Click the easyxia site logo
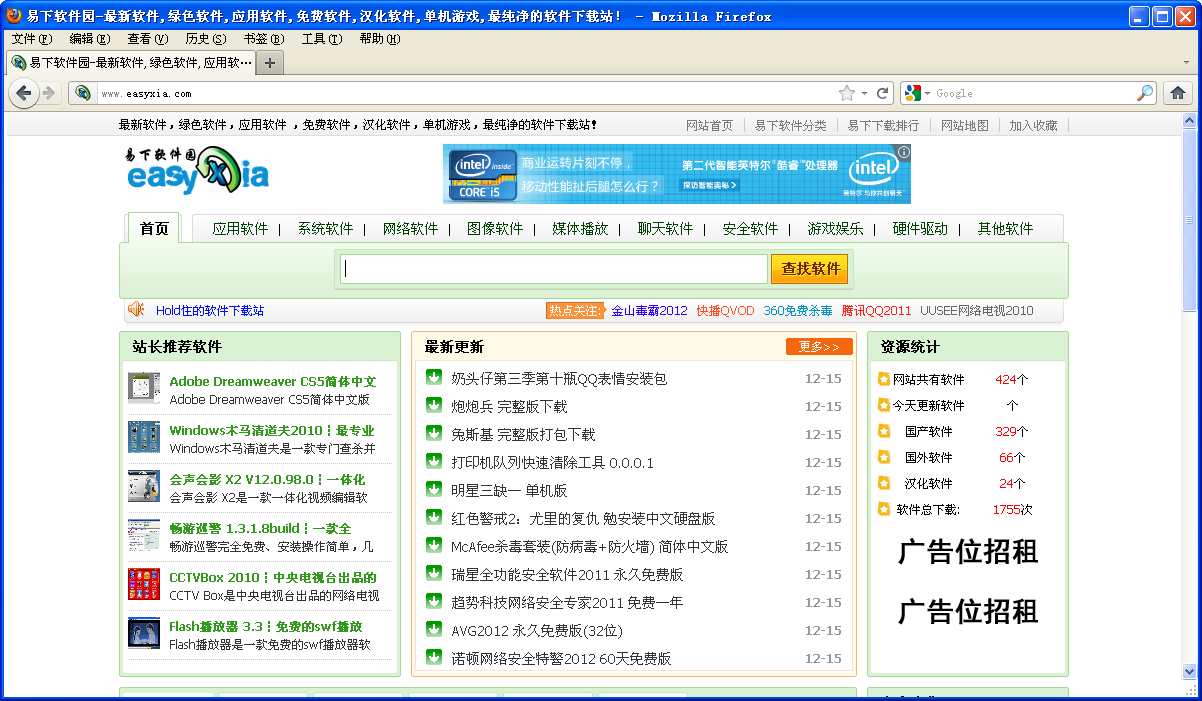This screenshot has width=1202, height=701. pos(198,170)
